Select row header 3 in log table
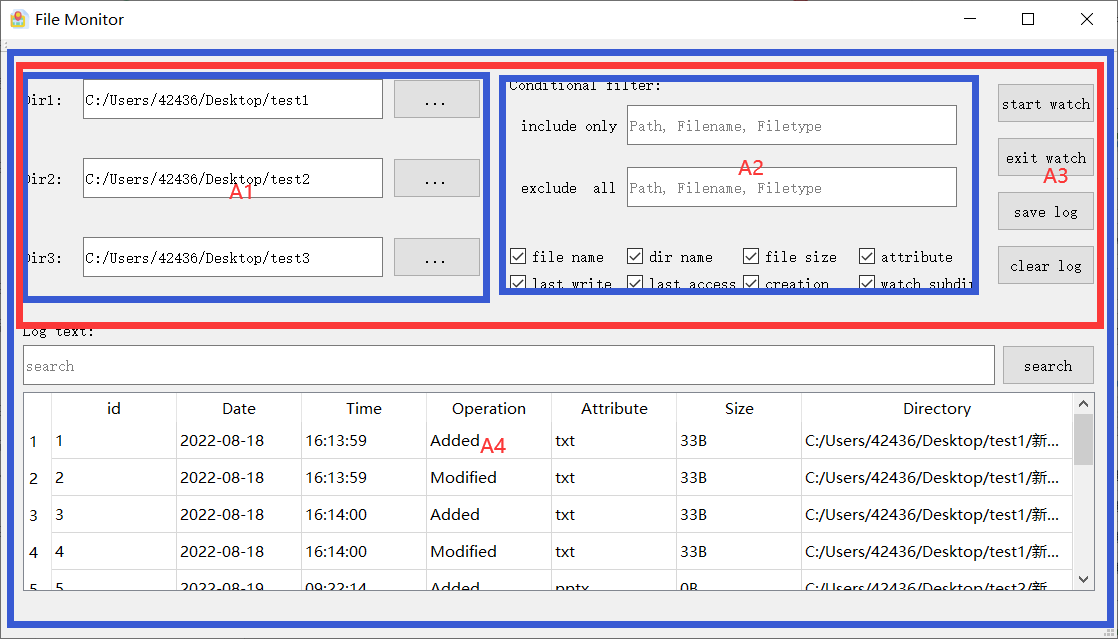1118x639 pixels. [x=37, y=515]
